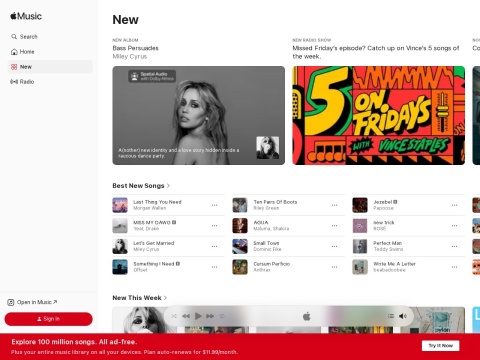Screen dimensions: 480x360
Task: Click the Bass Persuades title text
Action: (x=135, y=48)
